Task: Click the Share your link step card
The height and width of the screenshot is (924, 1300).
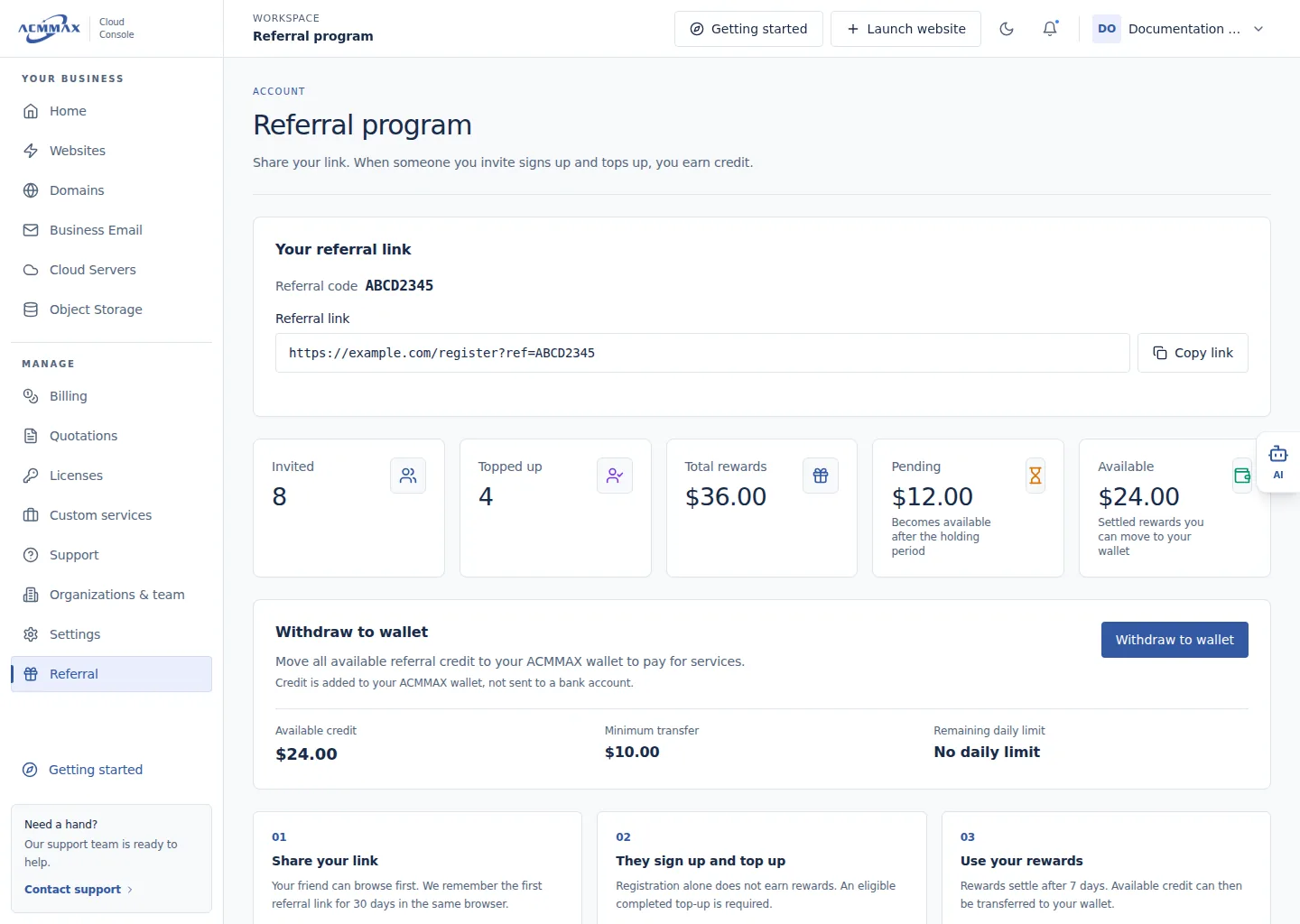Action: 417,868
